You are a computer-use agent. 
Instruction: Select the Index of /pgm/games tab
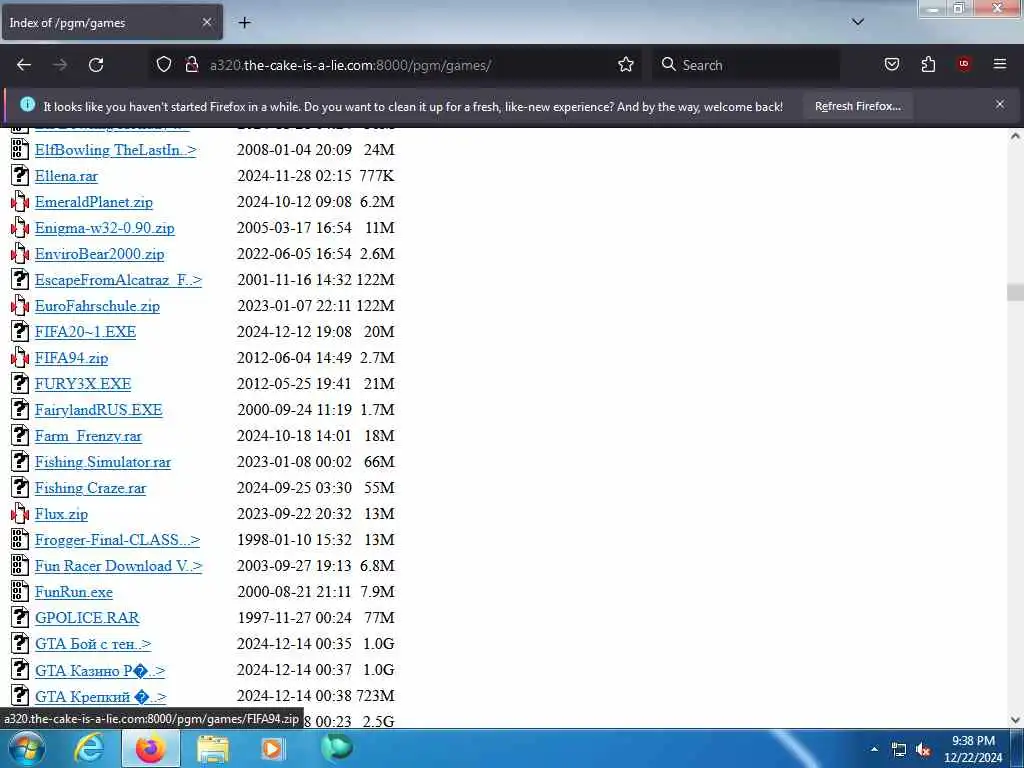[112, 22]
